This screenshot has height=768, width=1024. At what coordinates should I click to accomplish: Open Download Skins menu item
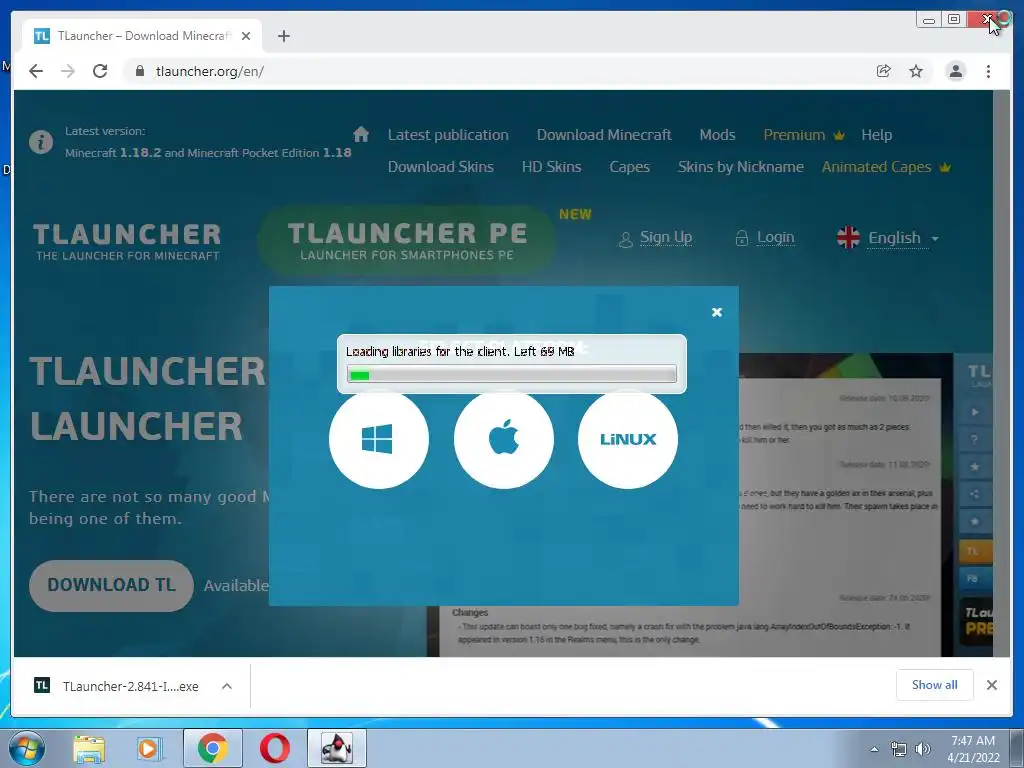point(441,167)
